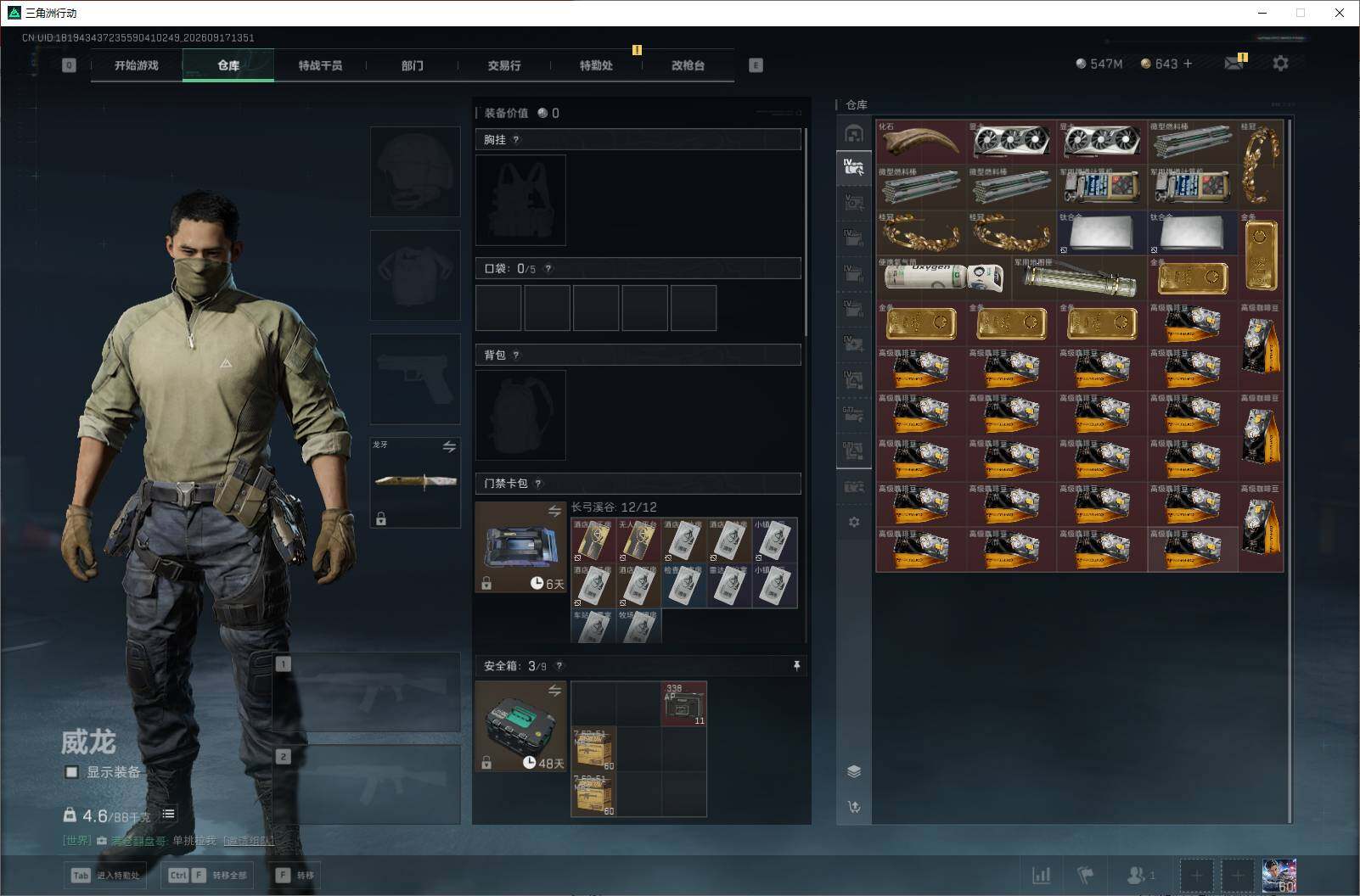Click the stash layers icon

tap(854, 771)
